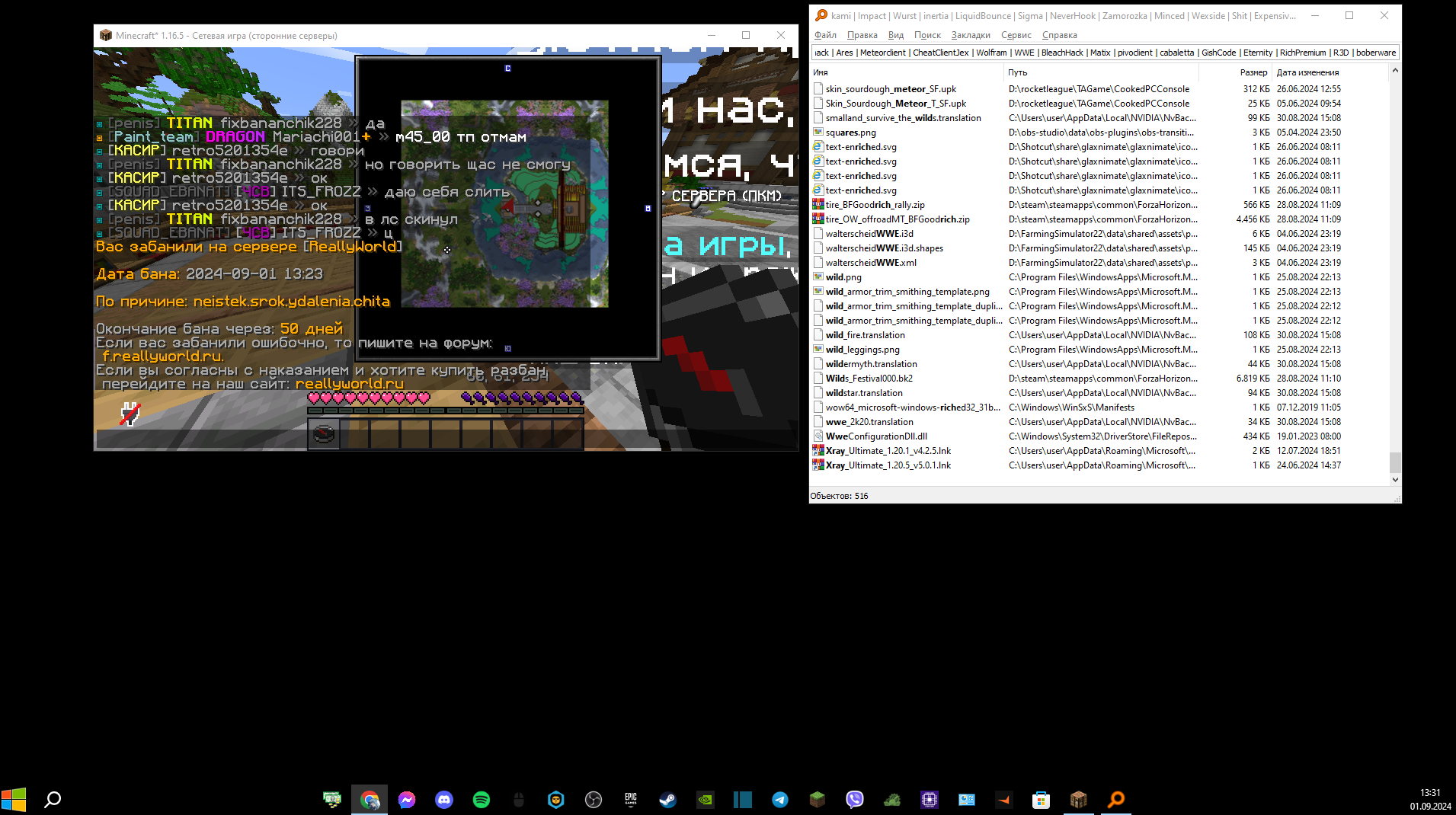Select the WweConfigurationDll.dll file row

[x=876, y=436]
